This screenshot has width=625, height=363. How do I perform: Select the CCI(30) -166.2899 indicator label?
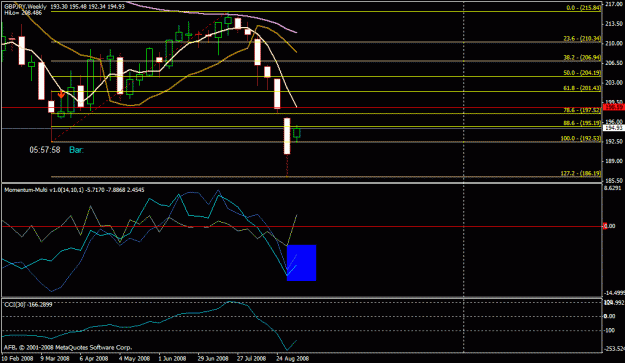[28, 305]
